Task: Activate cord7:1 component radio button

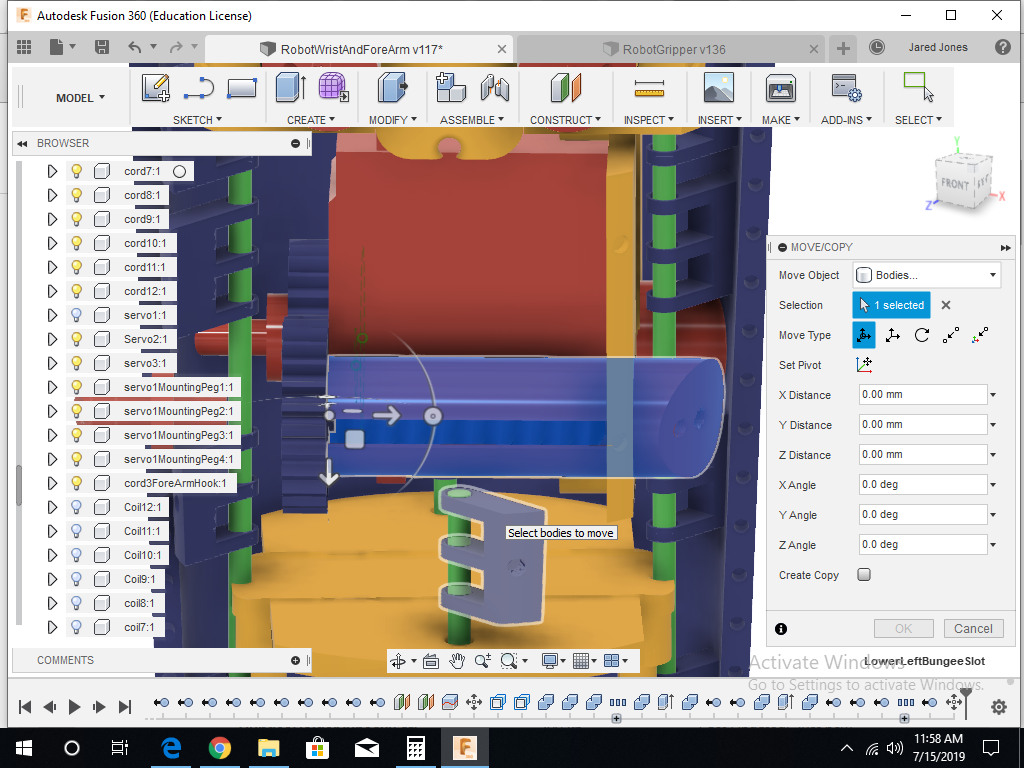Action: click(180, 171)
